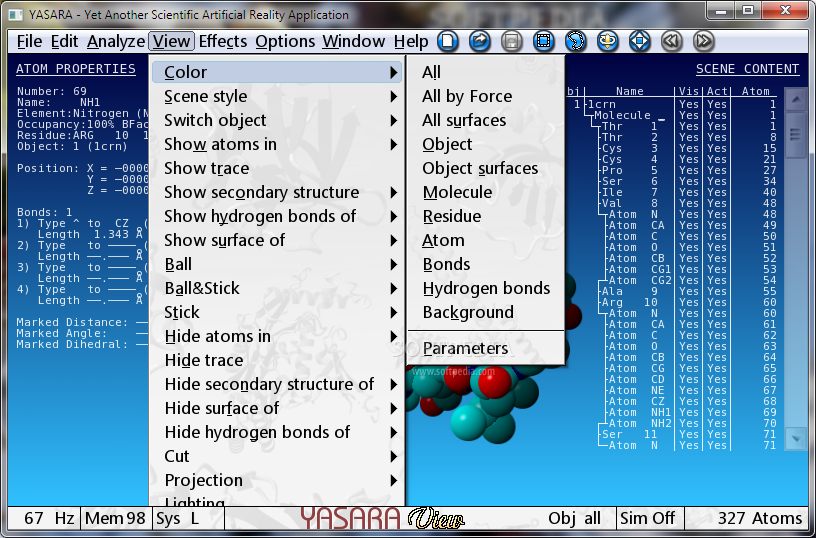Open the Analyze menu
Screen dimensions: 816x538
click(x=116, y=41)
